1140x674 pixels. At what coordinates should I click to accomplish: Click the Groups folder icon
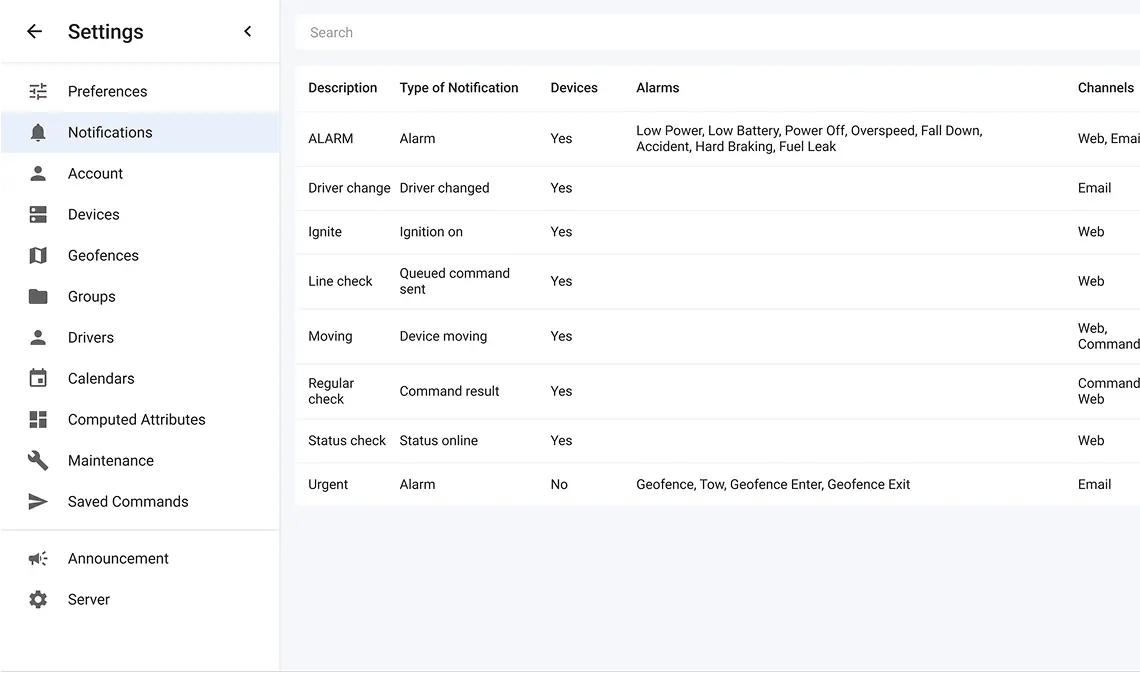tap(38, 296)
